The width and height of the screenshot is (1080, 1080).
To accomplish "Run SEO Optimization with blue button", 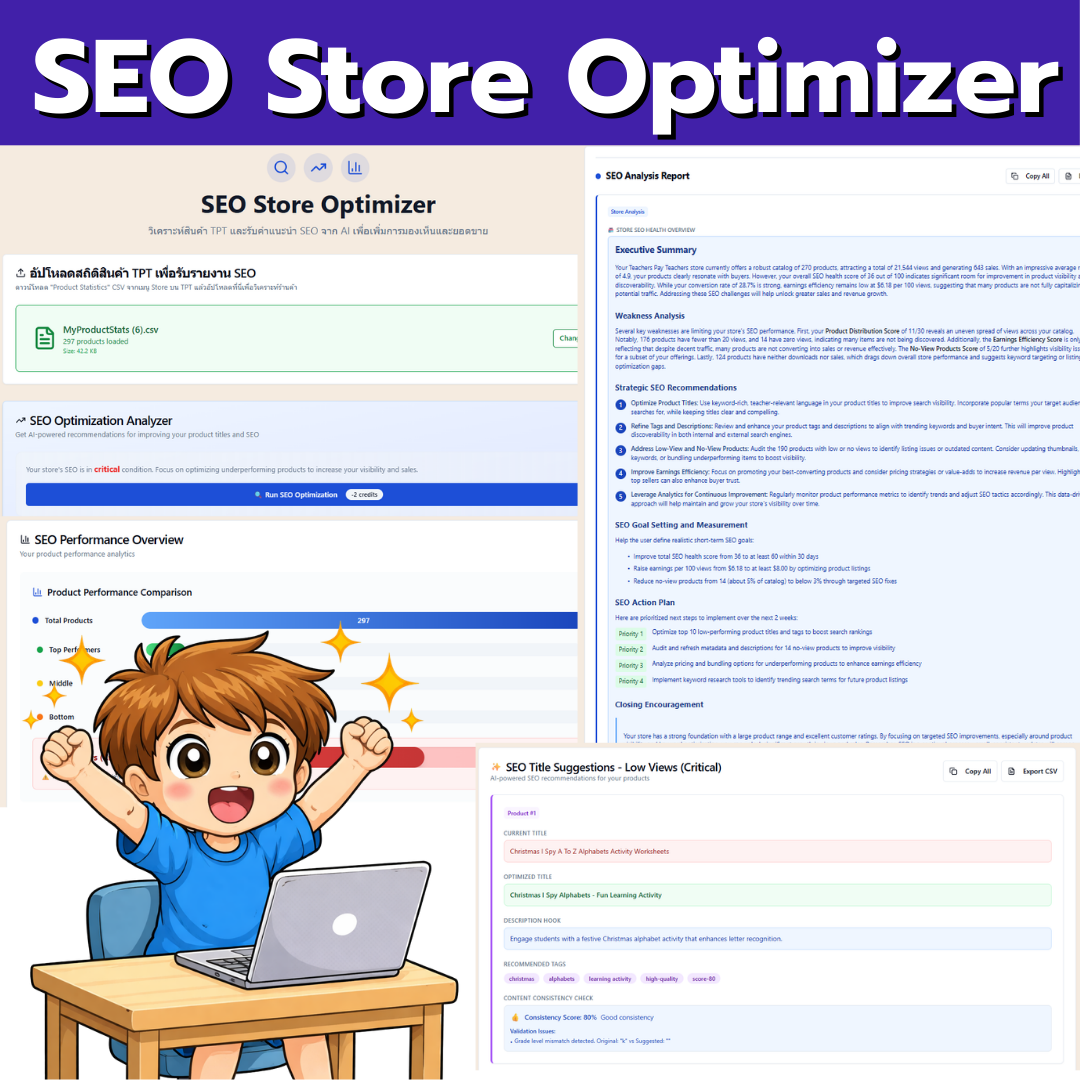I will (302, 495).
